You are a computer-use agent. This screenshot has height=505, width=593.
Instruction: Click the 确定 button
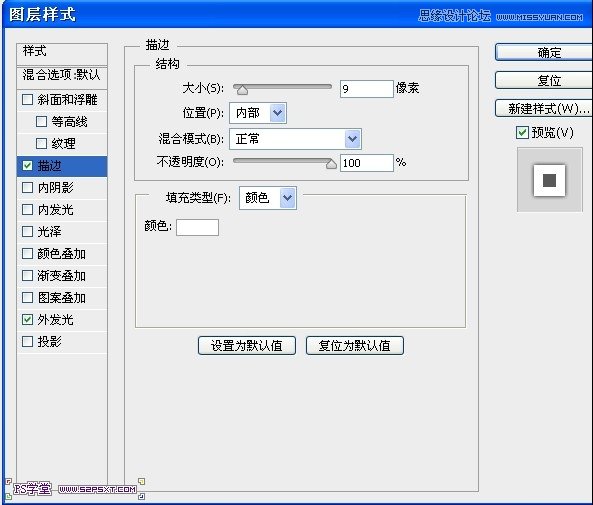tap(544, 52)
